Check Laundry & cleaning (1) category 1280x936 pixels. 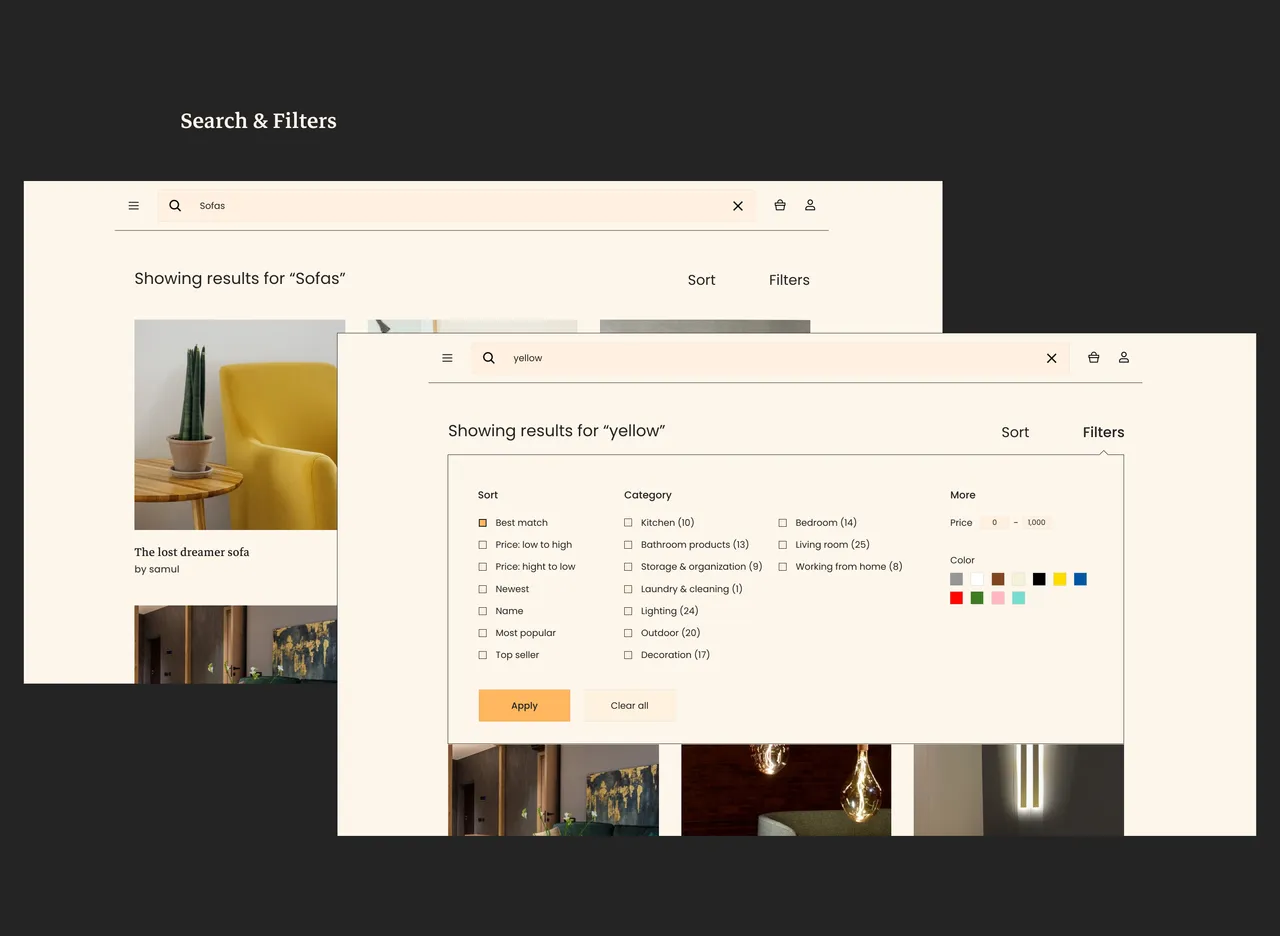click(628, 589)
